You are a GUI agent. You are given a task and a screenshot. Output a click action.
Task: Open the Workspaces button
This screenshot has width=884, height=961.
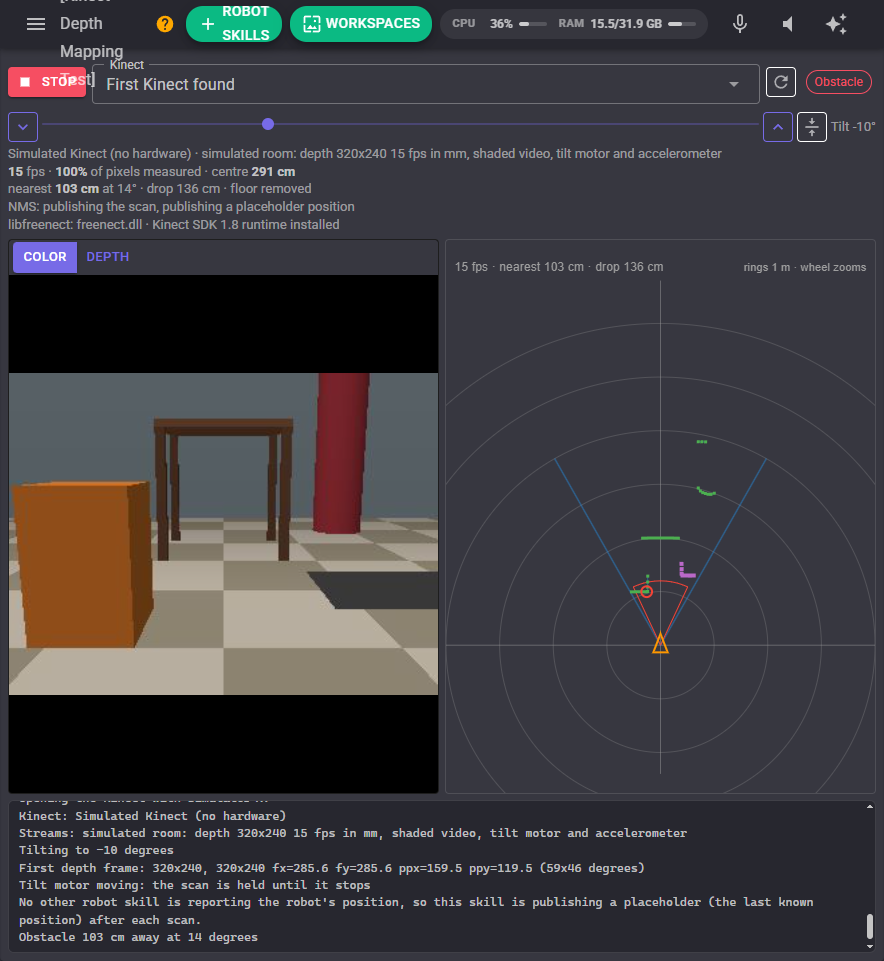tap(360, 24)
